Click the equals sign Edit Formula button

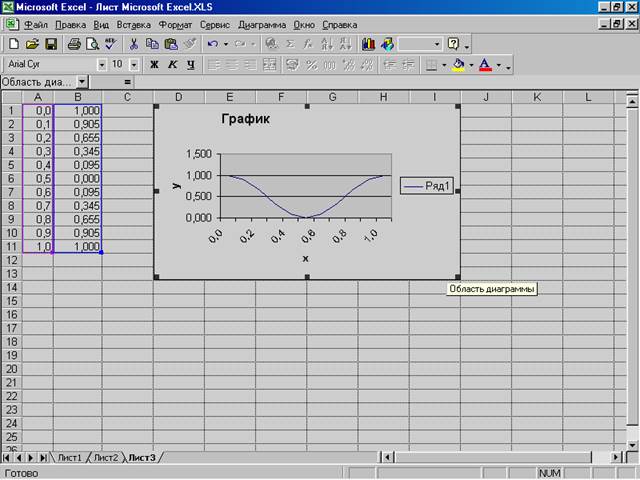[127, 82]
